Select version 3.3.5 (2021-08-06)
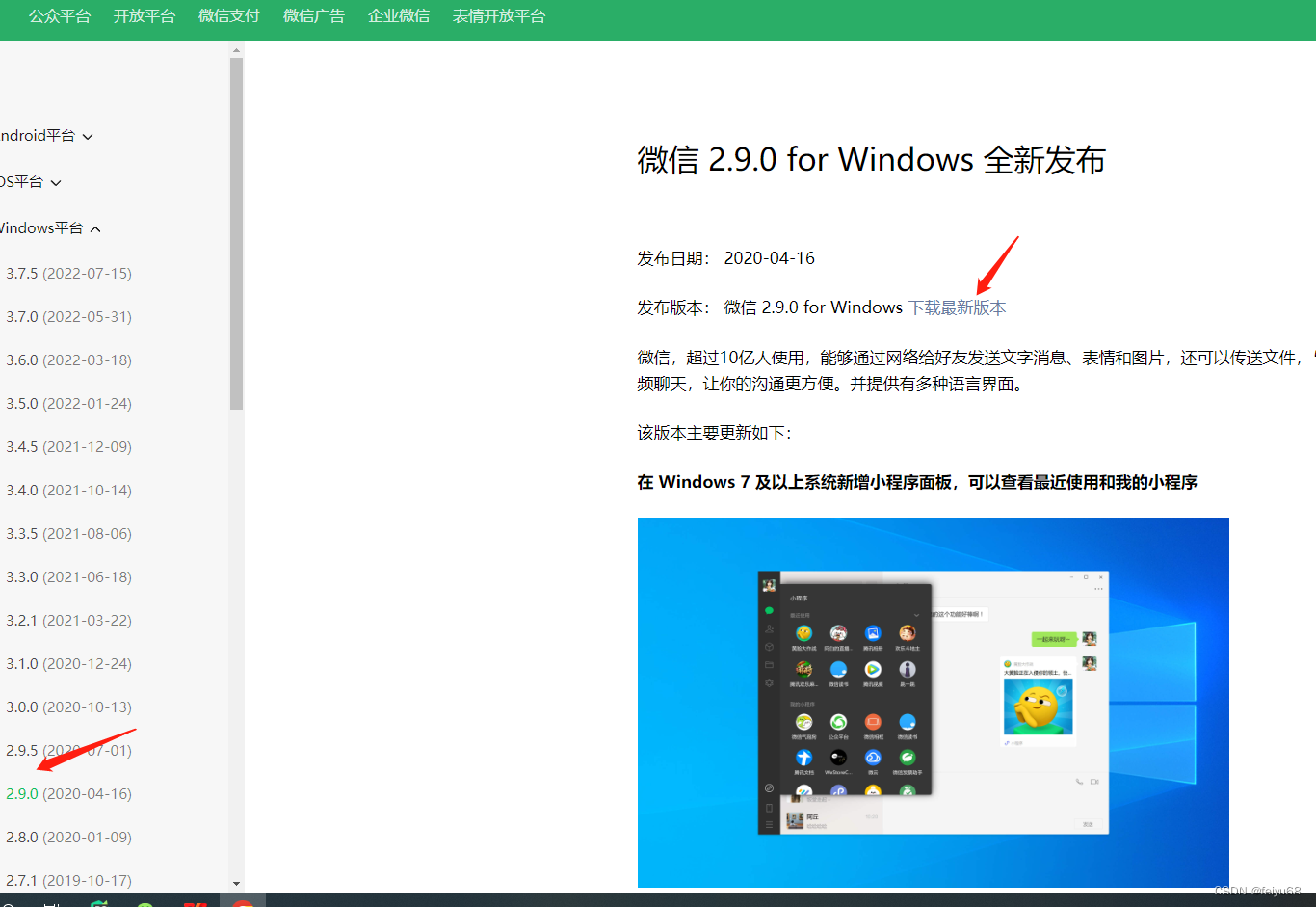The width and height of the screenshot is (1316, 907). pyautogui.click(x=68, y=534)
